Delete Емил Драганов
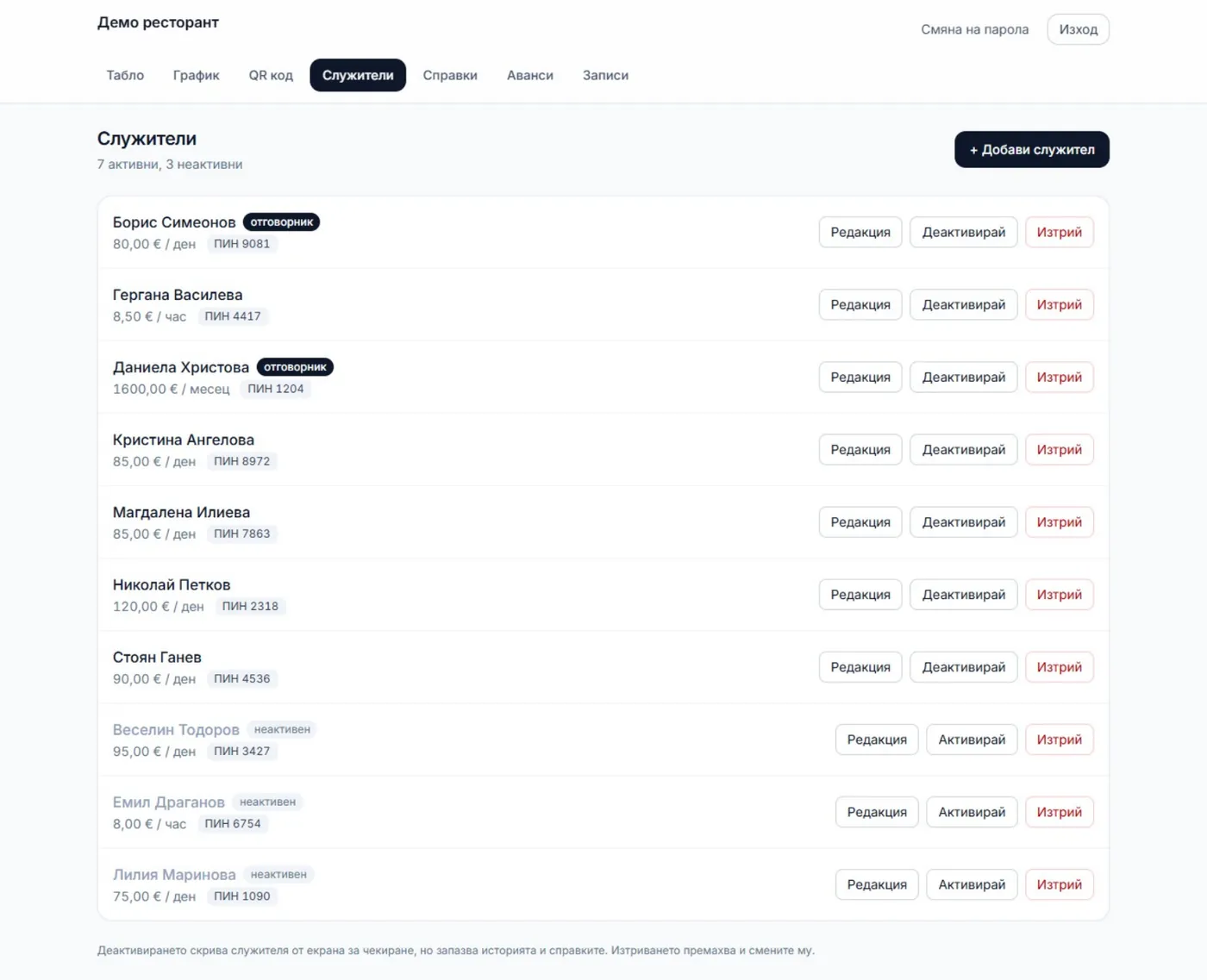This screenshot has width=1207, height=980. coord(1059,811)
